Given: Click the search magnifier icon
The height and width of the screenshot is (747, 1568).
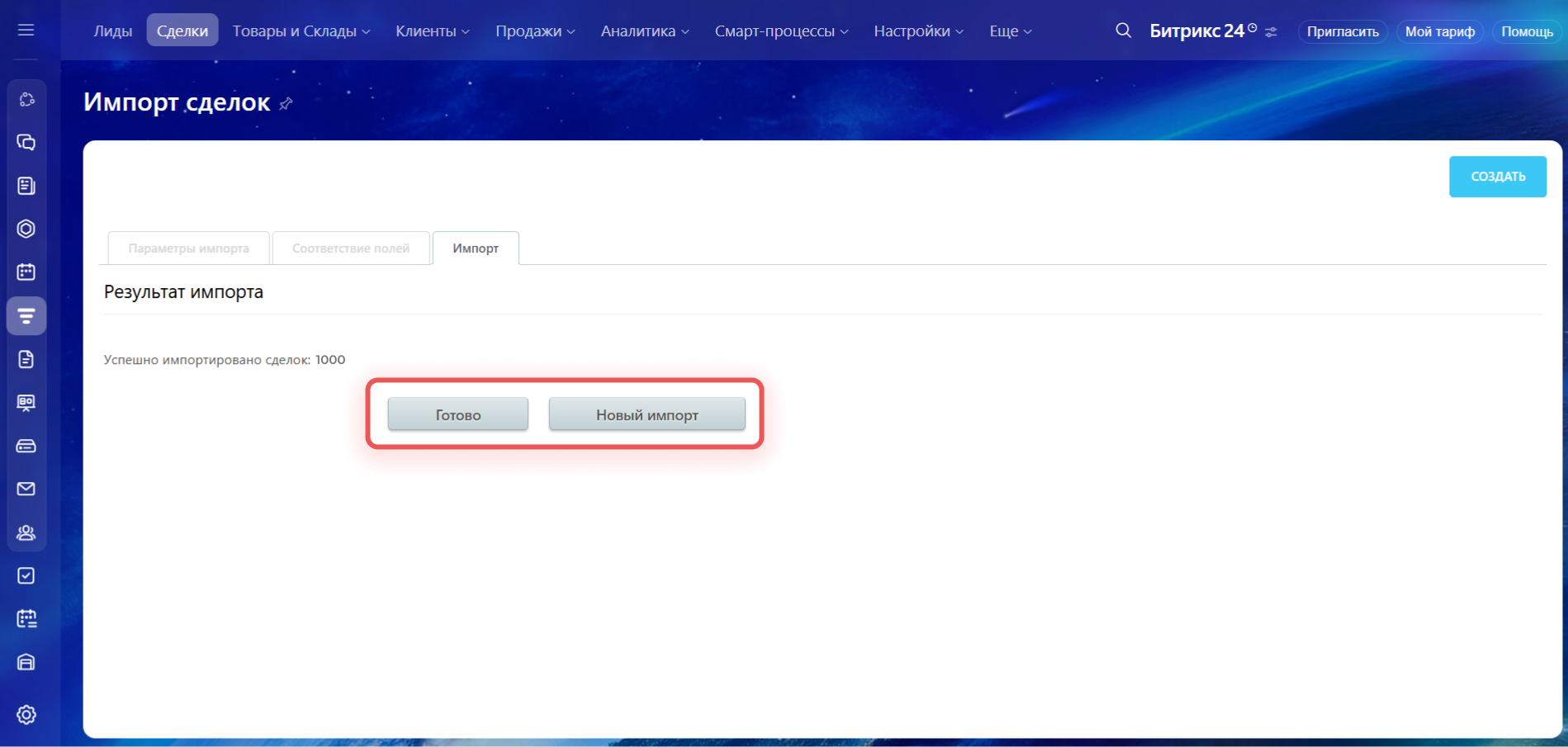Looking at the screenshot, I should (x=1123, y=31).
